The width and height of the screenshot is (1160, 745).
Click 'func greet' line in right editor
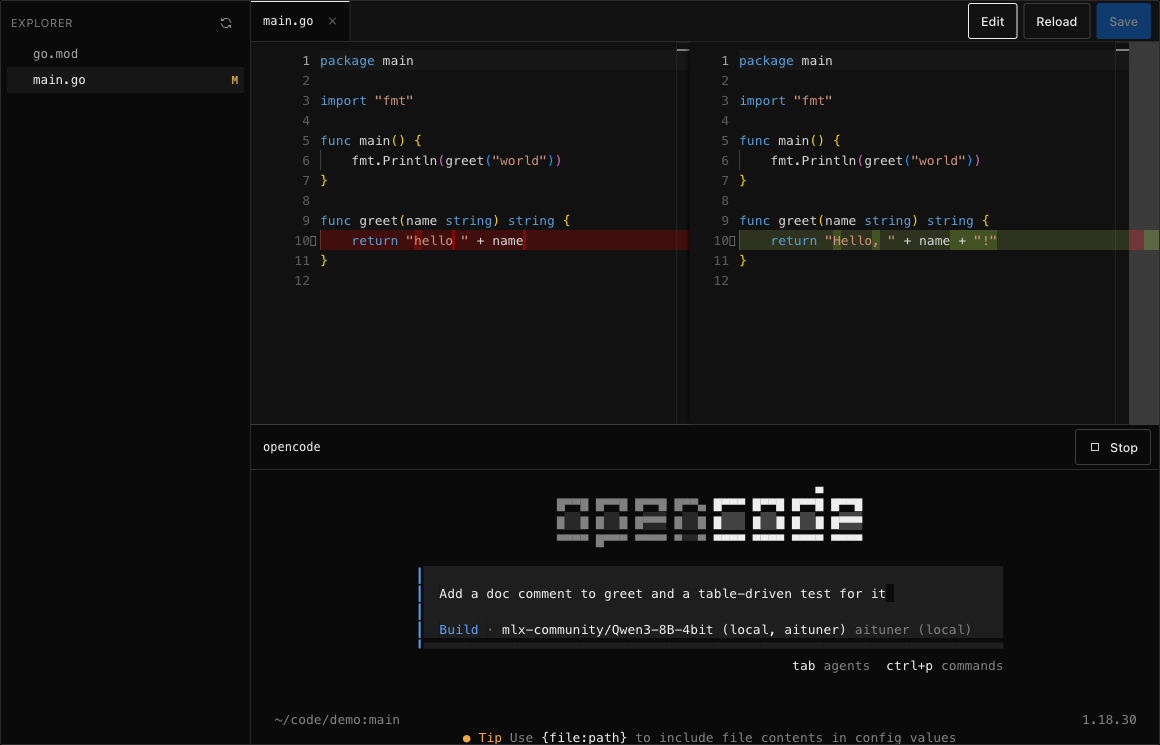pyautogui.click(x=864, y=220)
